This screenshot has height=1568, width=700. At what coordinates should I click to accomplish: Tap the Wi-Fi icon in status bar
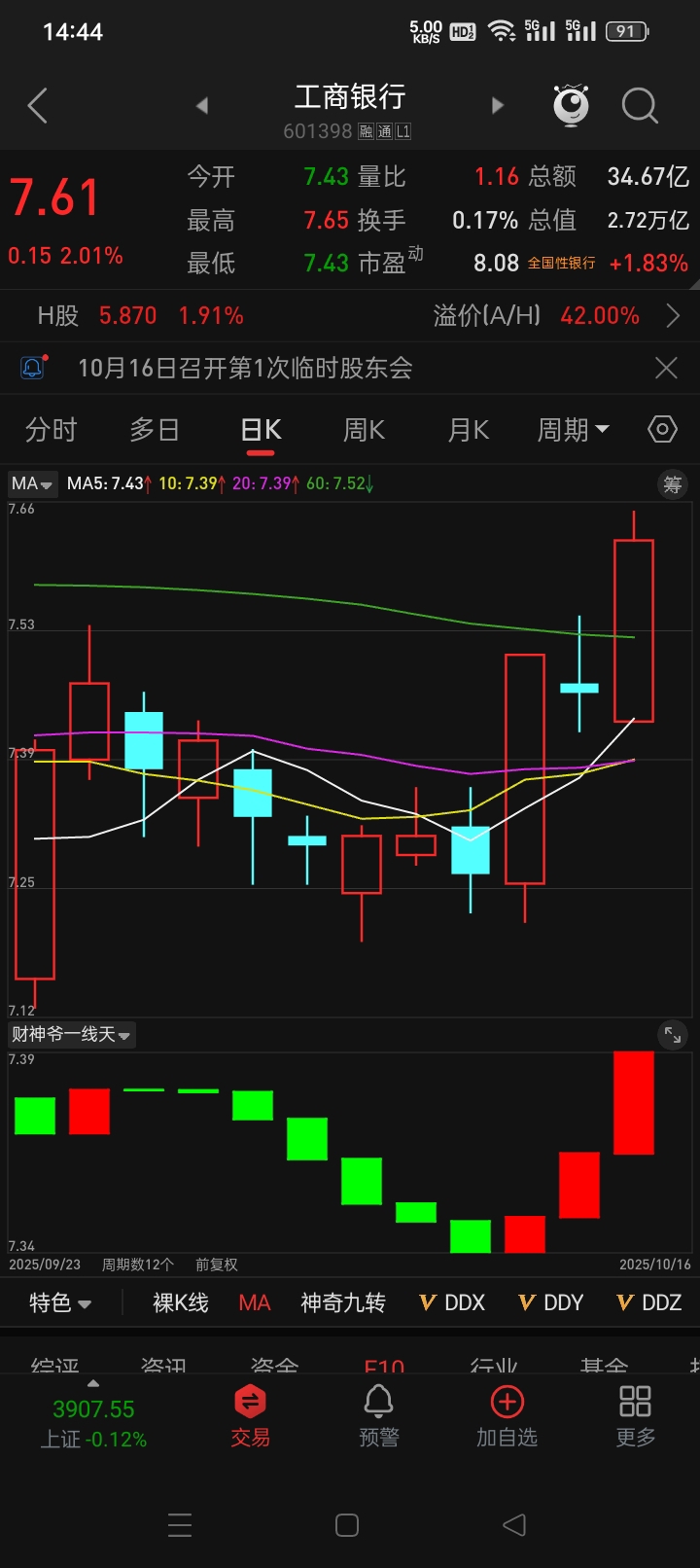click(502, 31)
